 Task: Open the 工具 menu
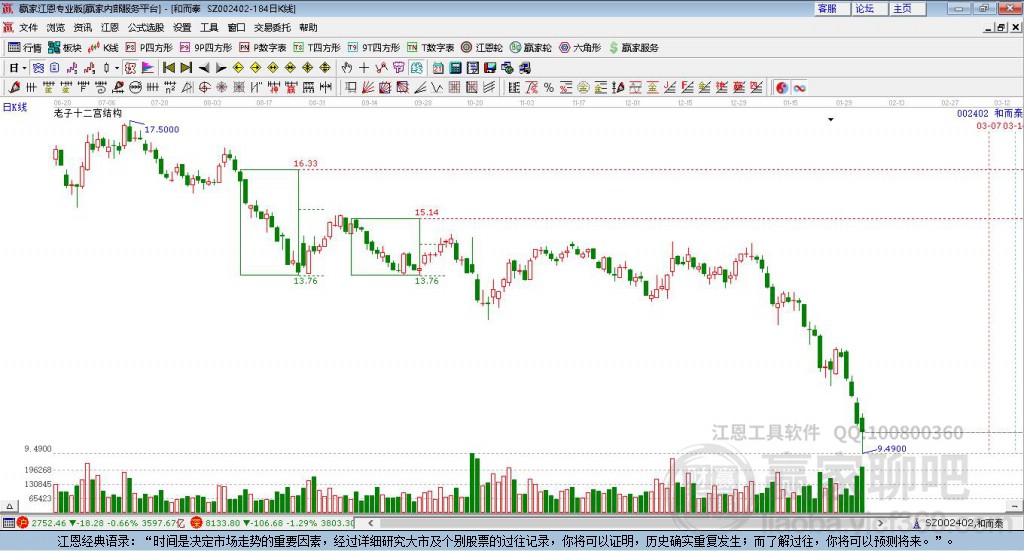click(209, 27)
